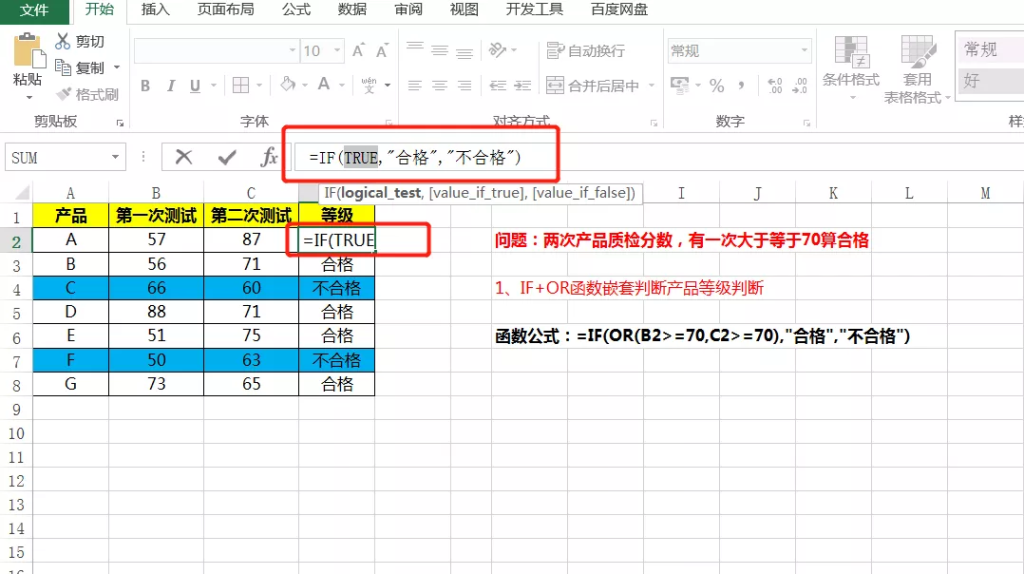
Task: Open the number format 常规 dropdown
Action: (x=805, y=50)
